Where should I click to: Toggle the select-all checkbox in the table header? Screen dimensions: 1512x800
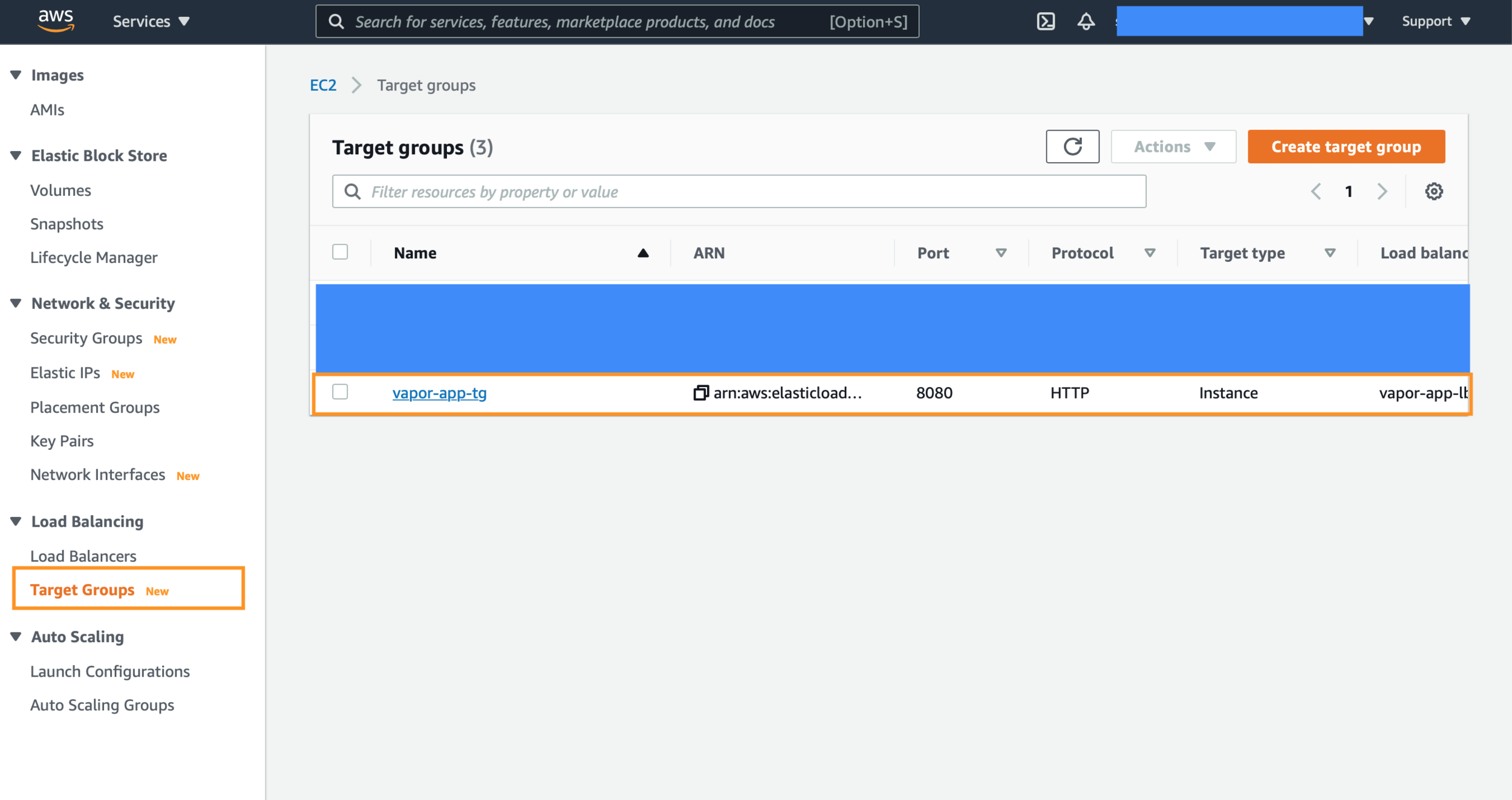click(340, 252)
